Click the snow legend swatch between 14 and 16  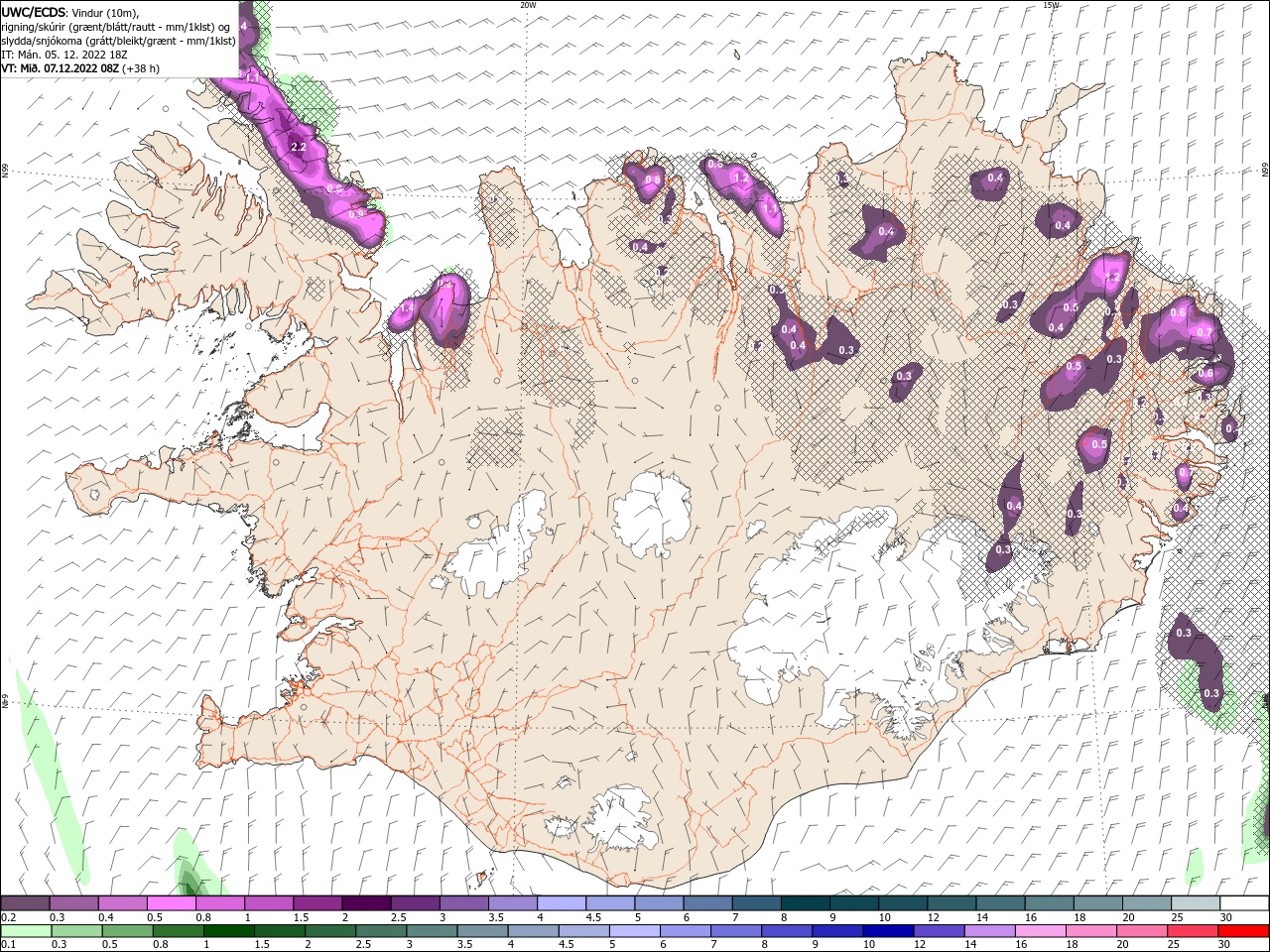pyautogui.click(x=1000, y=903)
